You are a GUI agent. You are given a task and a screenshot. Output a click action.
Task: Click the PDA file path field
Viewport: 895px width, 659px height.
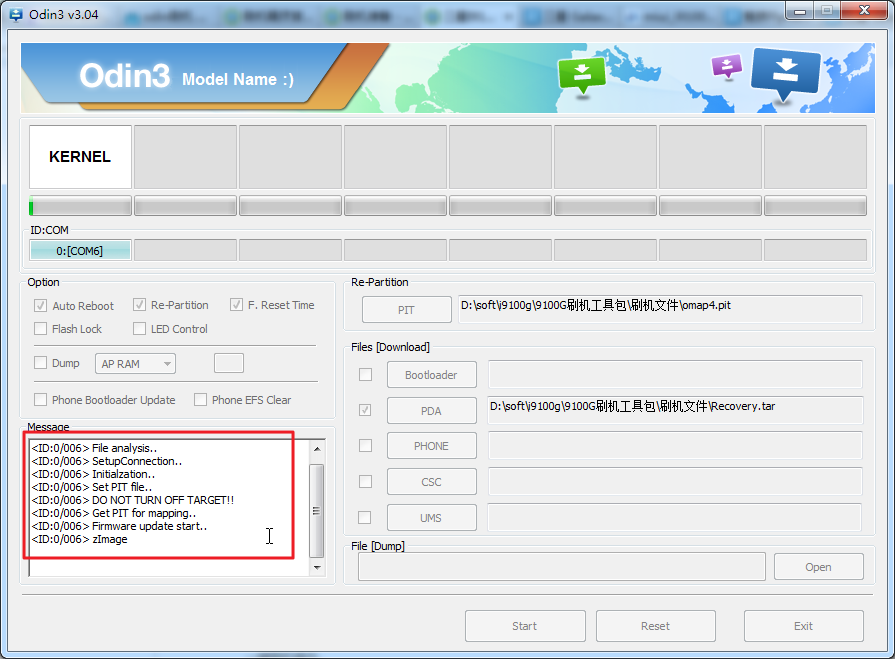click(x=675, y=410)
